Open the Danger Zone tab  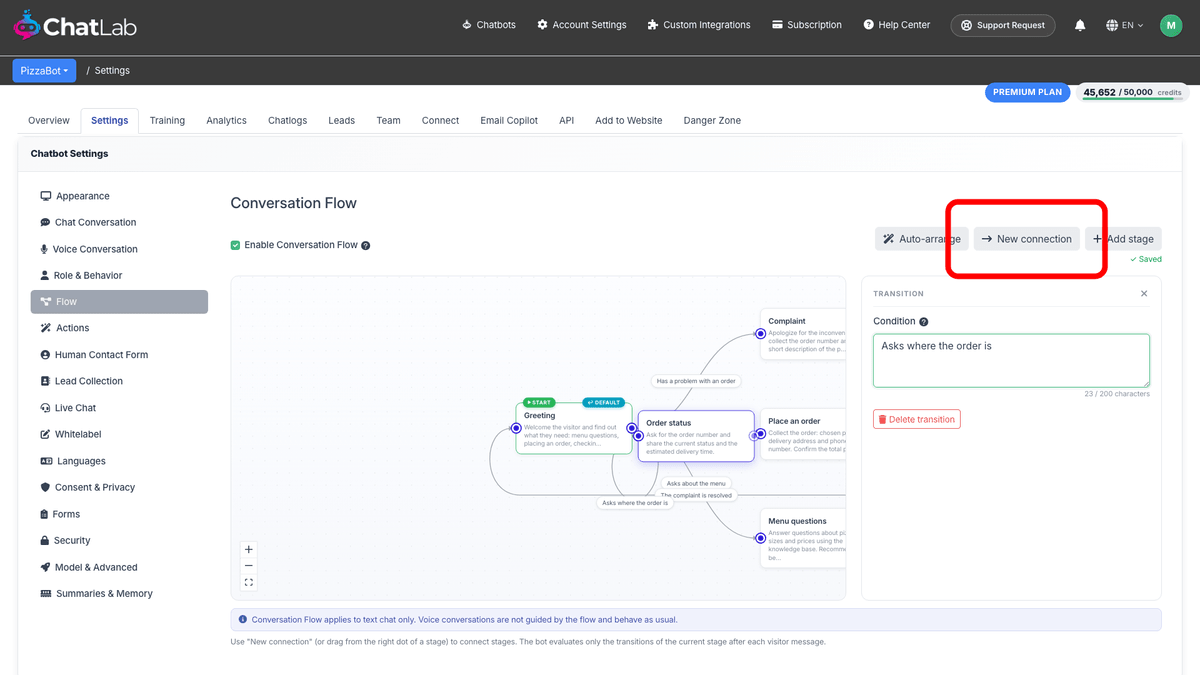[x=712, y=120]
